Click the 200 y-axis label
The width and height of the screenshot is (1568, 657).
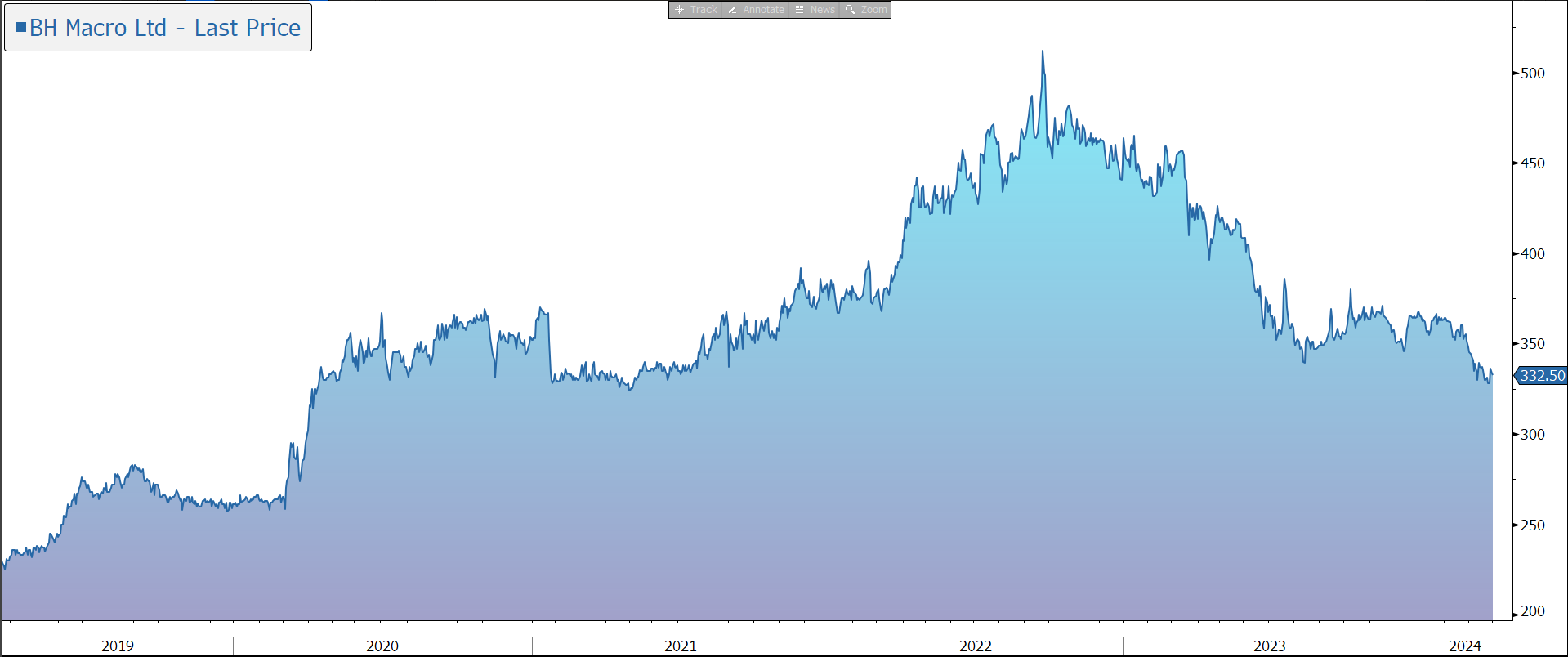1533,611
